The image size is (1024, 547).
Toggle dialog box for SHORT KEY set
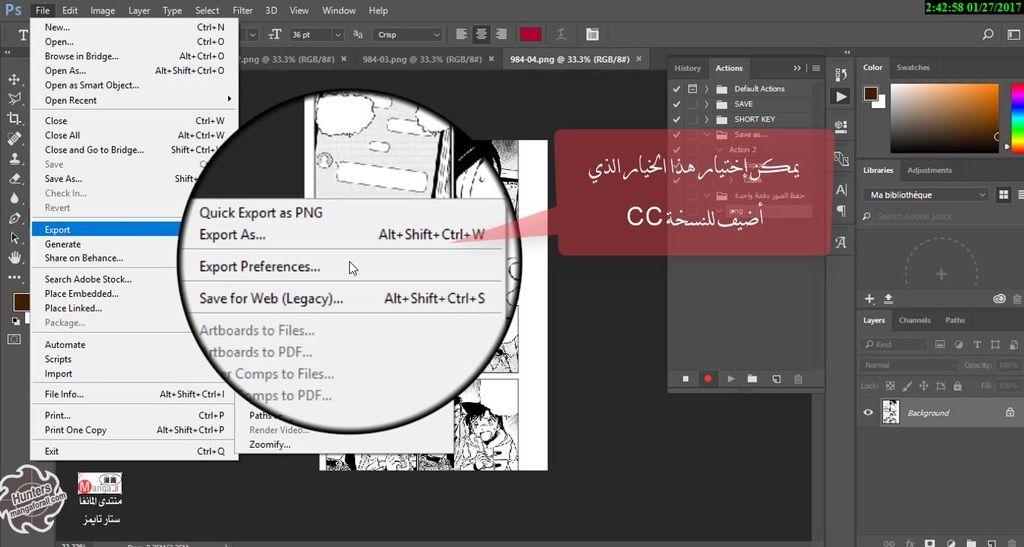(x=692, y=119)
